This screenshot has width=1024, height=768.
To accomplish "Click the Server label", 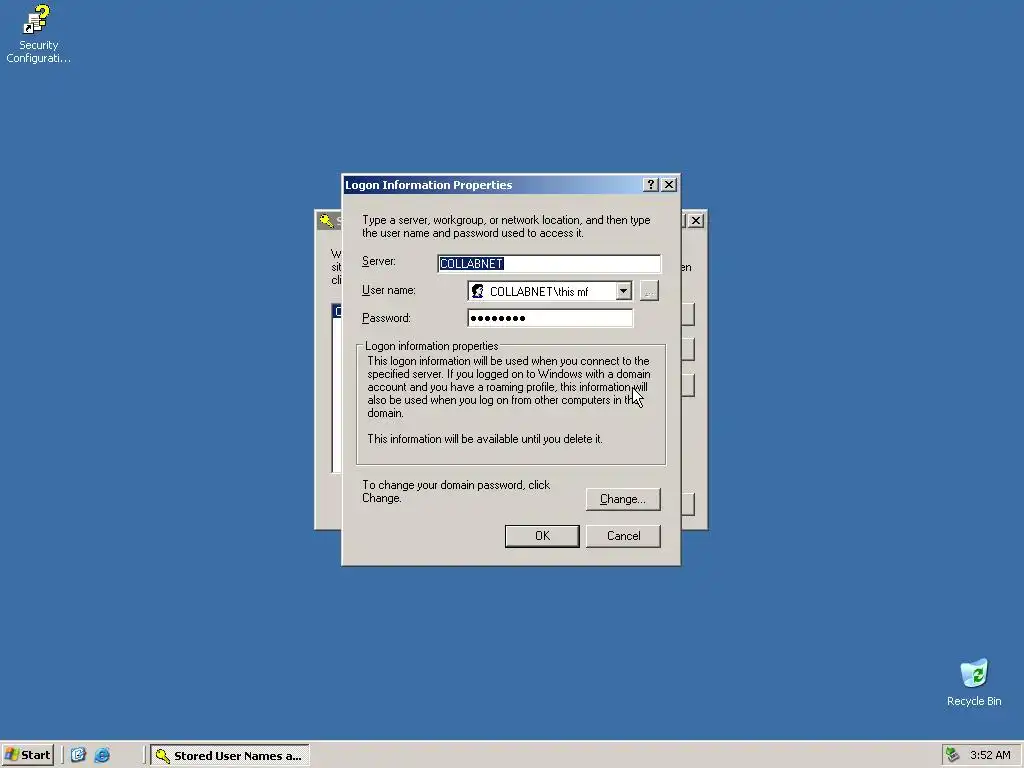I will click(x=379, y=261).
